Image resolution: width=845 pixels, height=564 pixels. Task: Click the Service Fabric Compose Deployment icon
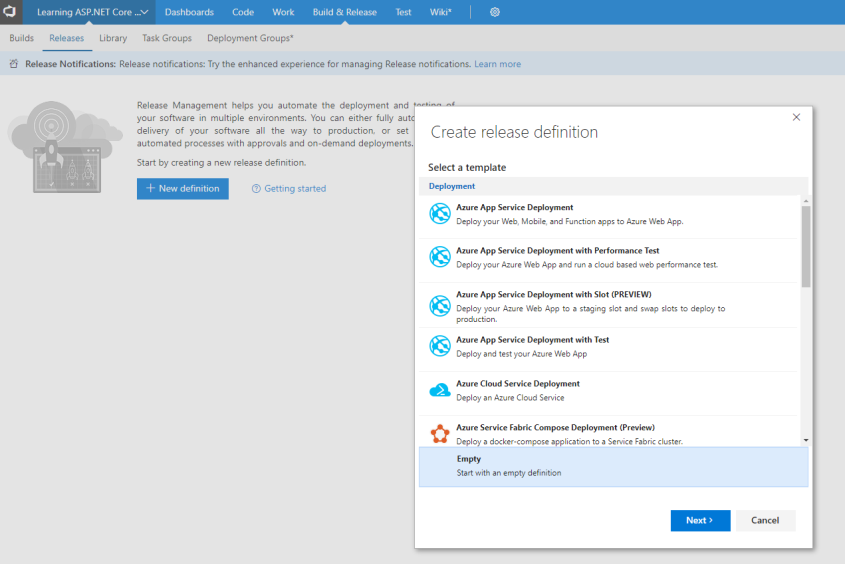(440, 434)
